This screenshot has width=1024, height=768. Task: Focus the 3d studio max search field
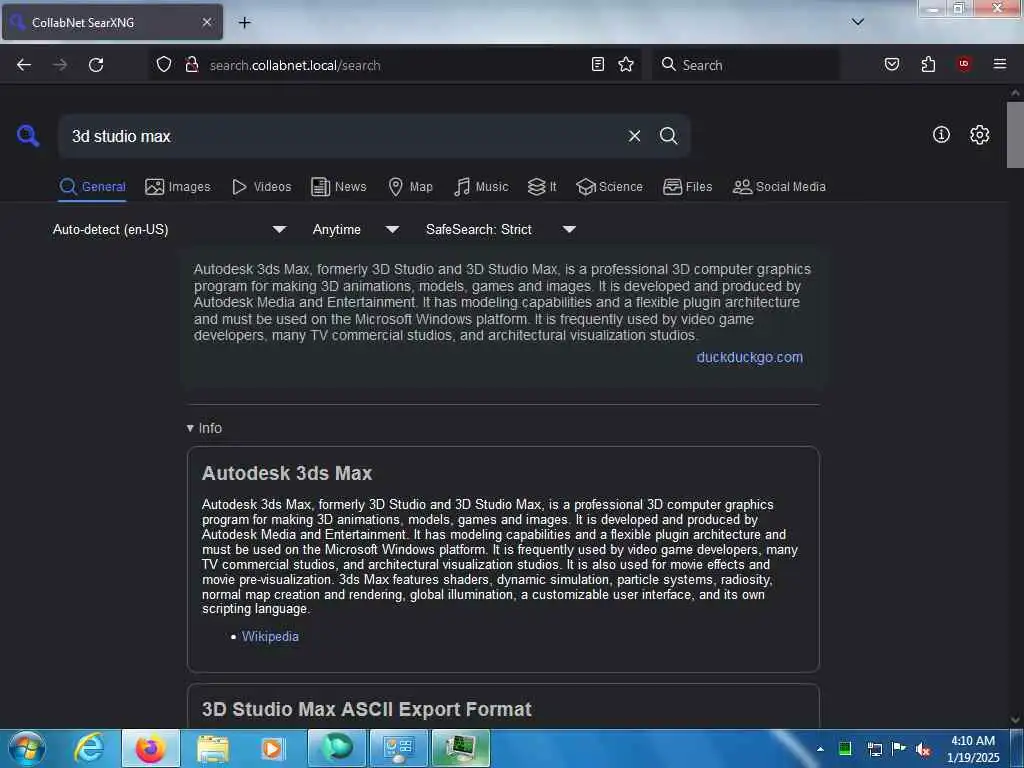(x=343, y=136)
